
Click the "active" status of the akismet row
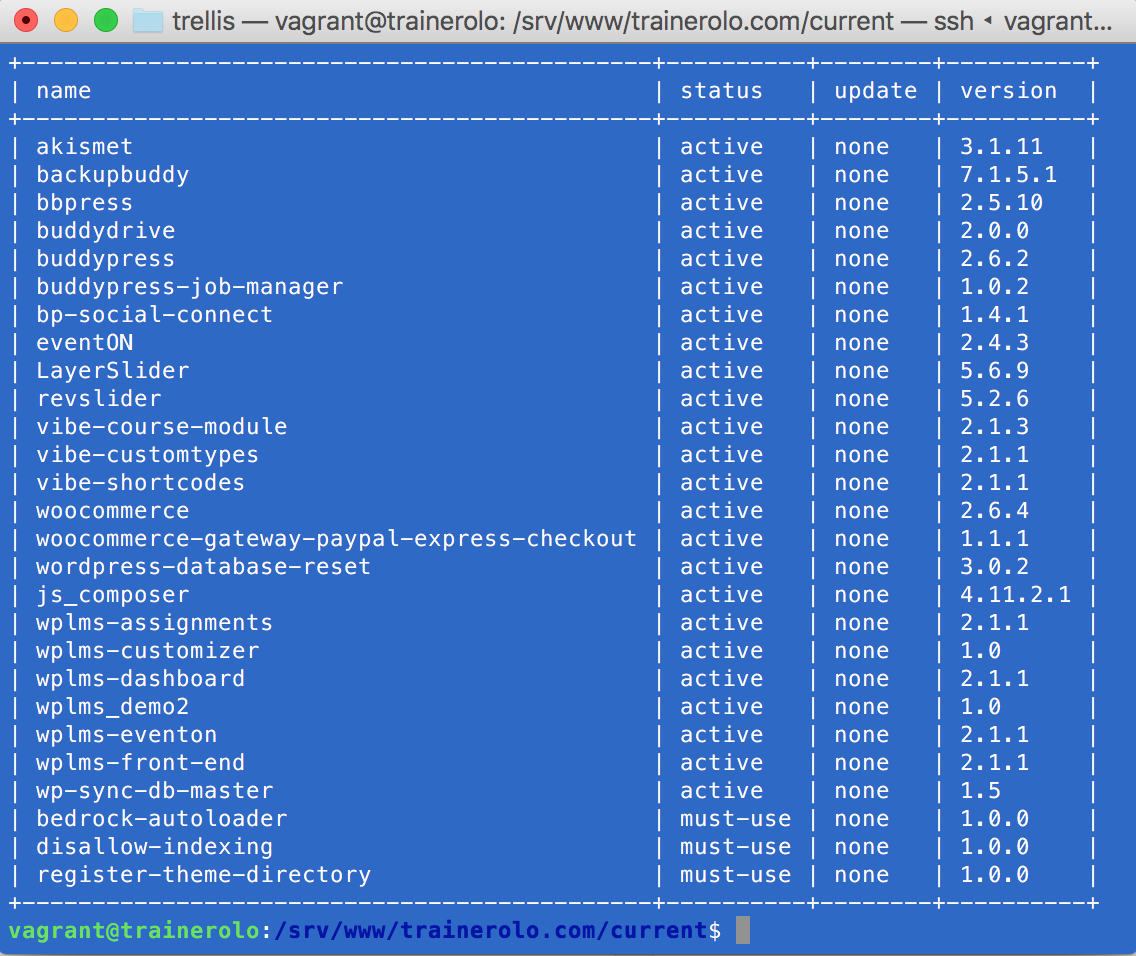tap(722, 146)
